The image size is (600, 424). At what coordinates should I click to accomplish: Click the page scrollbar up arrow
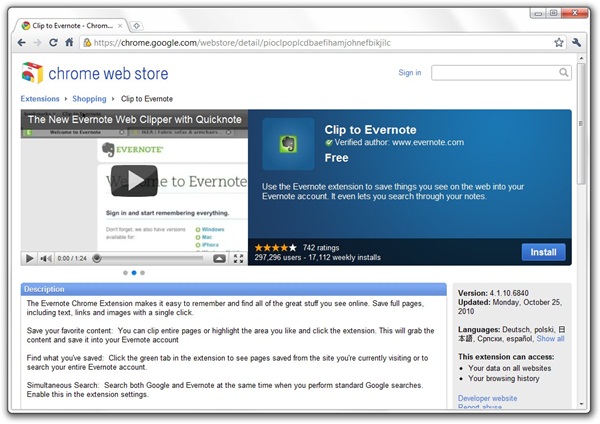point(582,59)
